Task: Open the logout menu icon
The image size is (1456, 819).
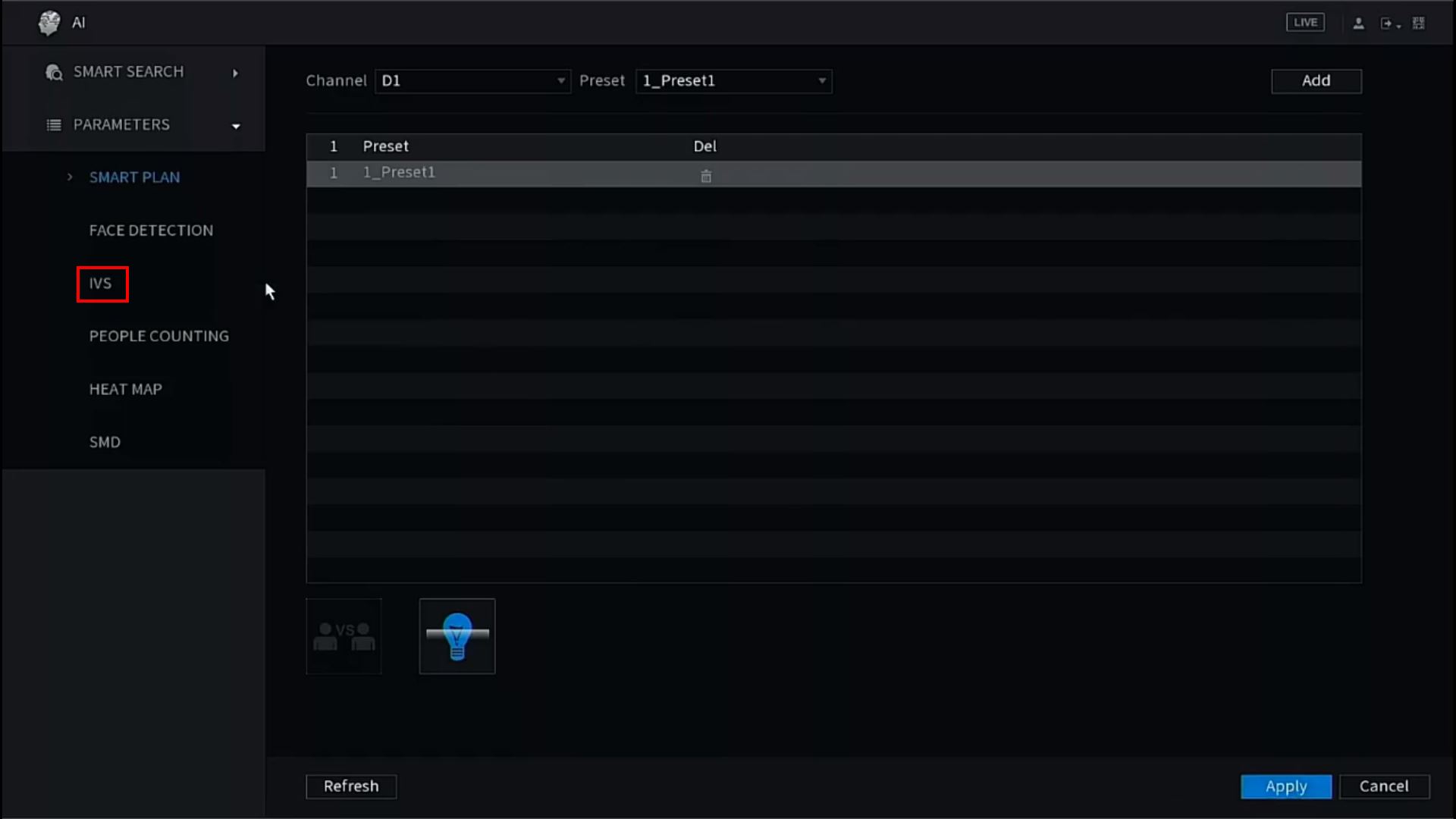Action: tap(1387, 24)
